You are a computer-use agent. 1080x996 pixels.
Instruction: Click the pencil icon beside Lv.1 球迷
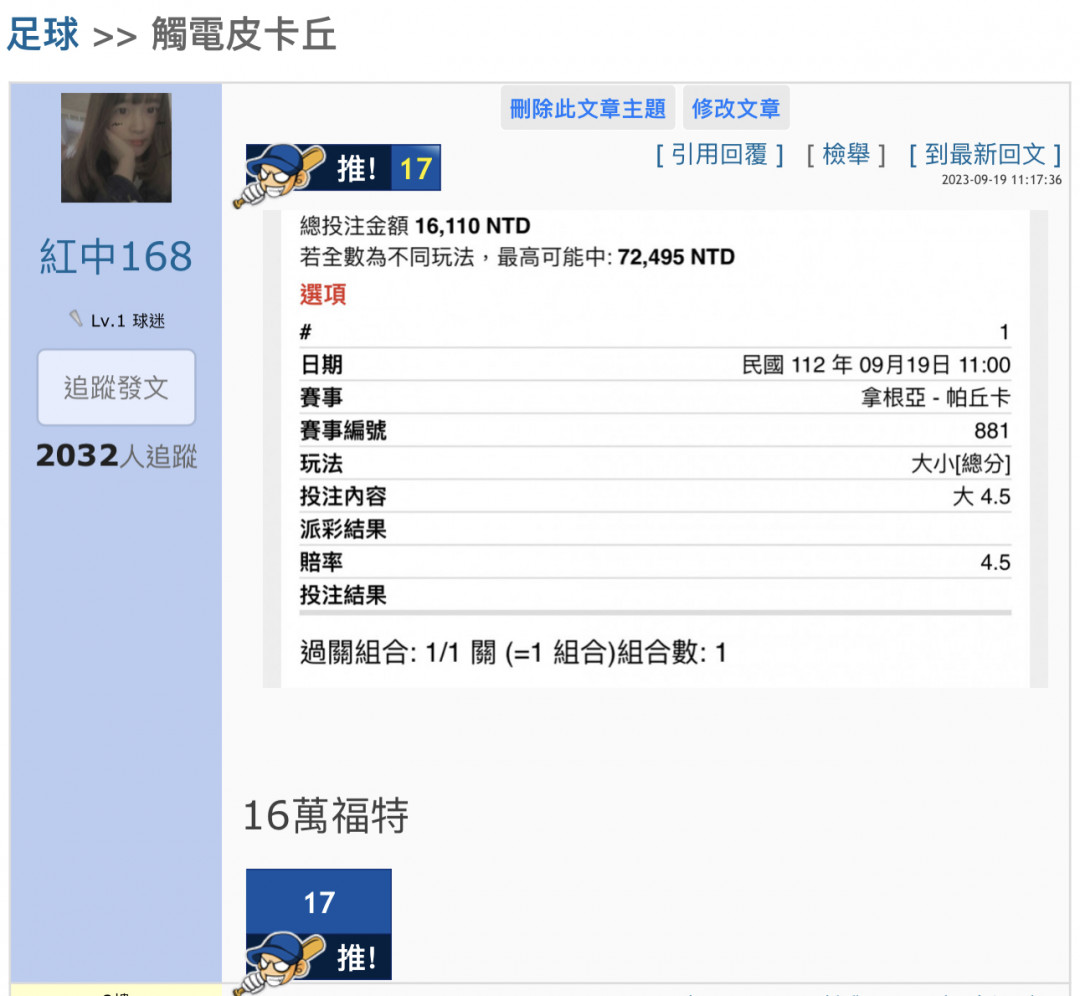[x=76, y=318]
